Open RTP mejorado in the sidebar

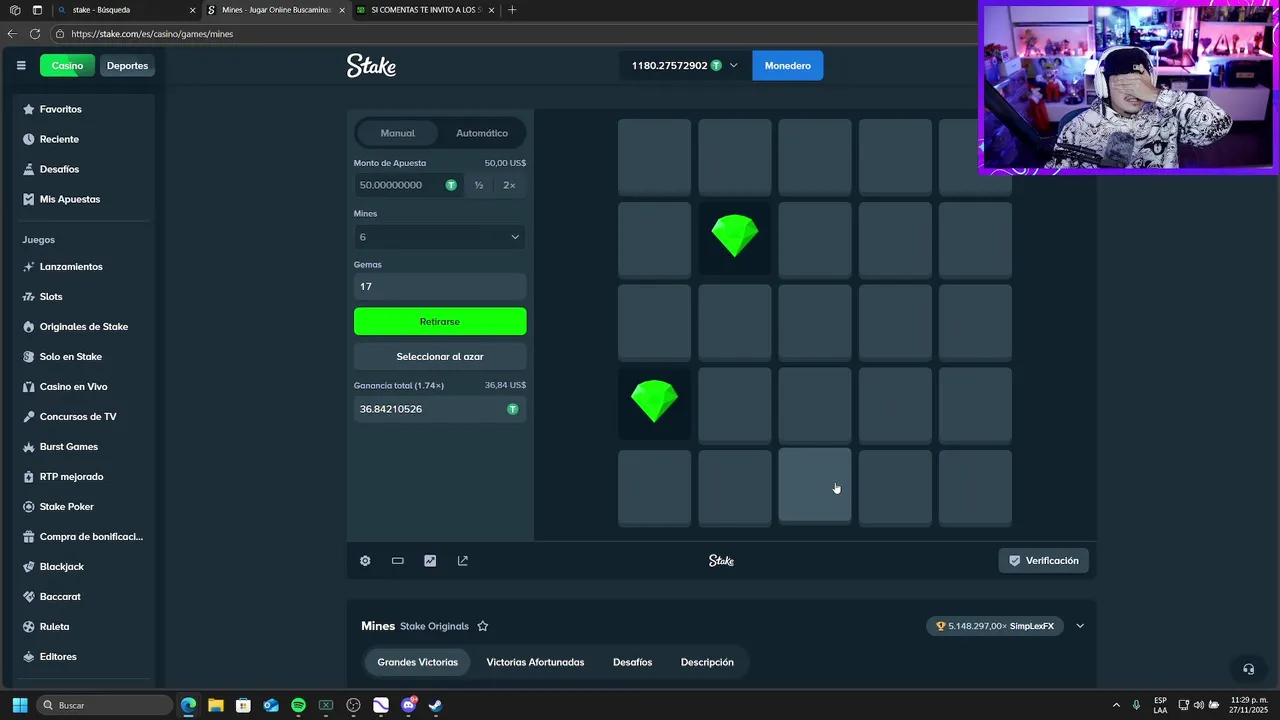click(84, 477)
